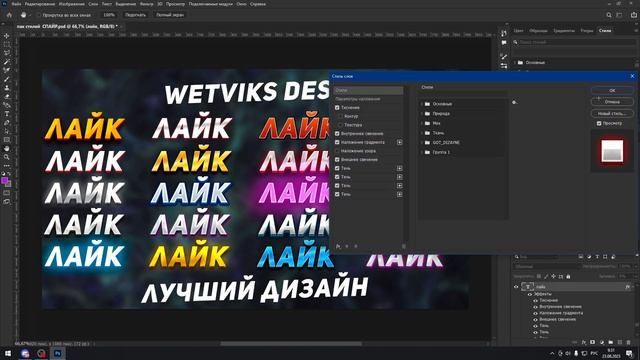Image resolution: width=640 pixels, height=360 pixels.
Task: Click the Подогнать button
Action: pos(135,15)
